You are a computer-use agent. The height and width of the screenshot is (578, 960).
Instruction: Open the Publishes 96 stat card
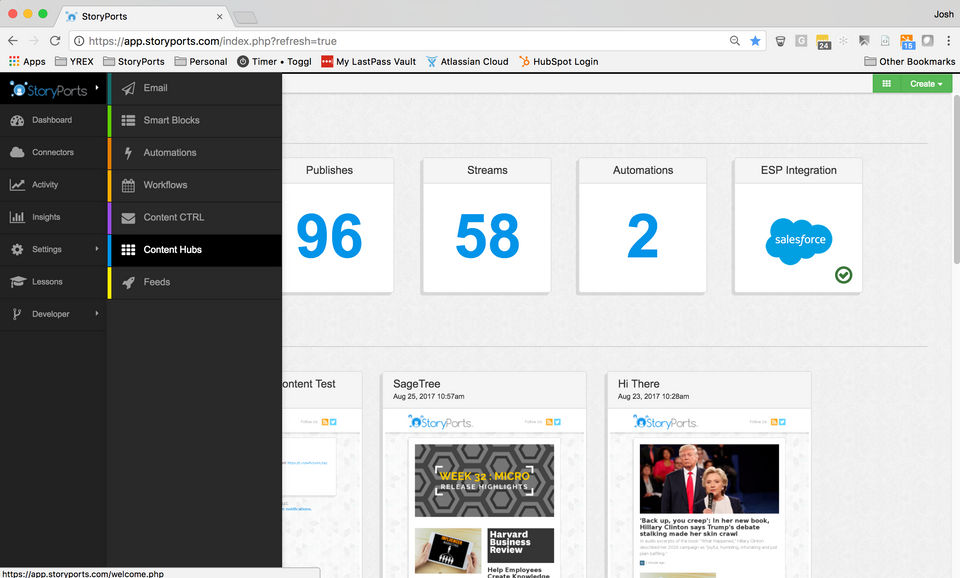(x=337, y=225)
